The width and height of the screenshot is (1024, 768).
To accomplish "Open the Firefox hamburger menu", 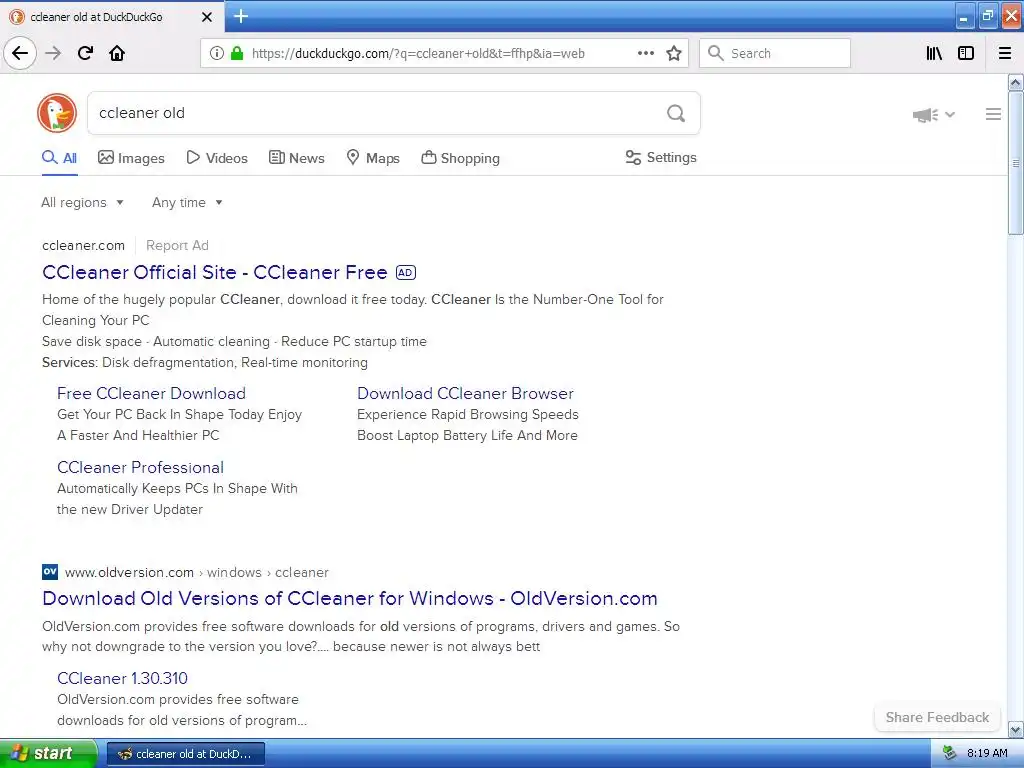I will click(1004, 53).
